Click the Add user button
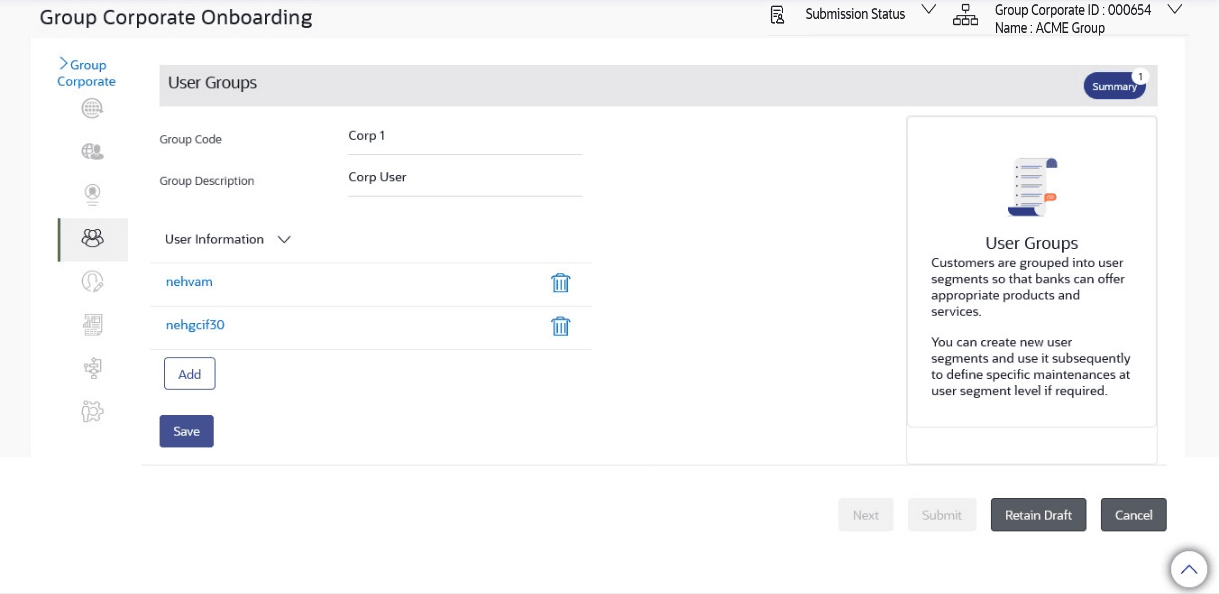Image resolution: width=1219 pixels, height=594 pixels. (189, 374)
